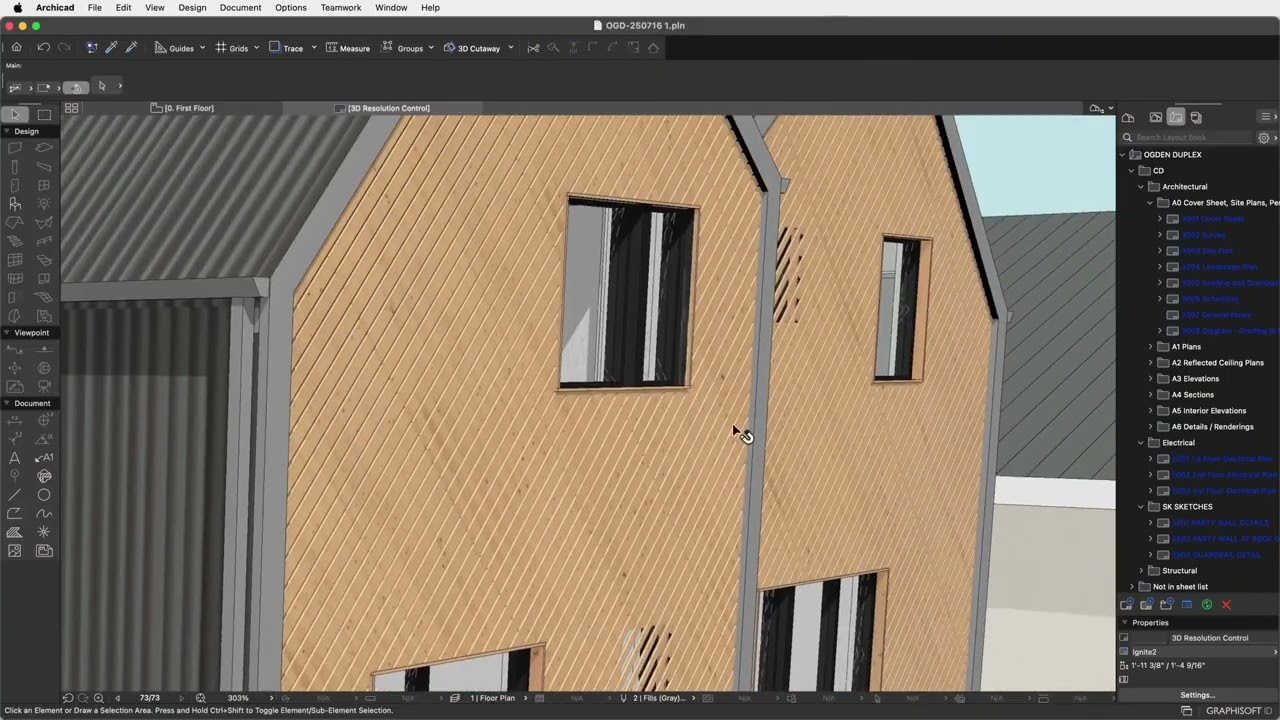Click the Undo arrow icon
The height and width of the screenshot is (720, 1280).
tap(43, 47)
